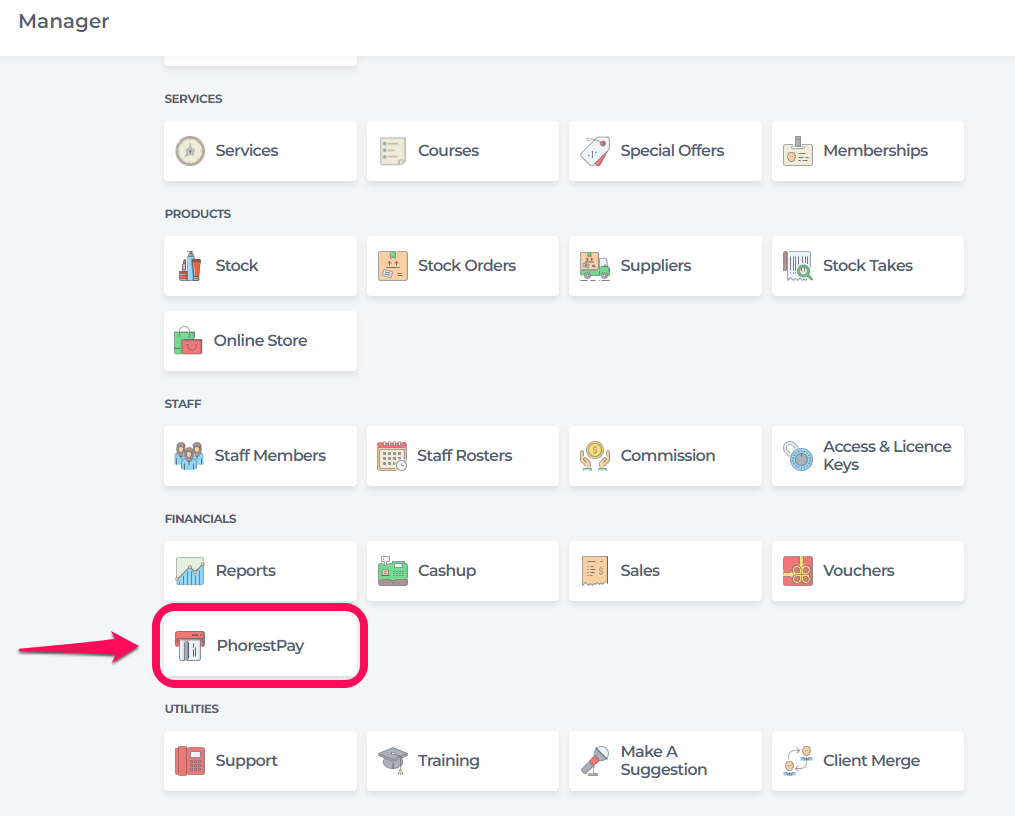
Task: Click the PhorestPay card terminal icon
Action: 190,646
